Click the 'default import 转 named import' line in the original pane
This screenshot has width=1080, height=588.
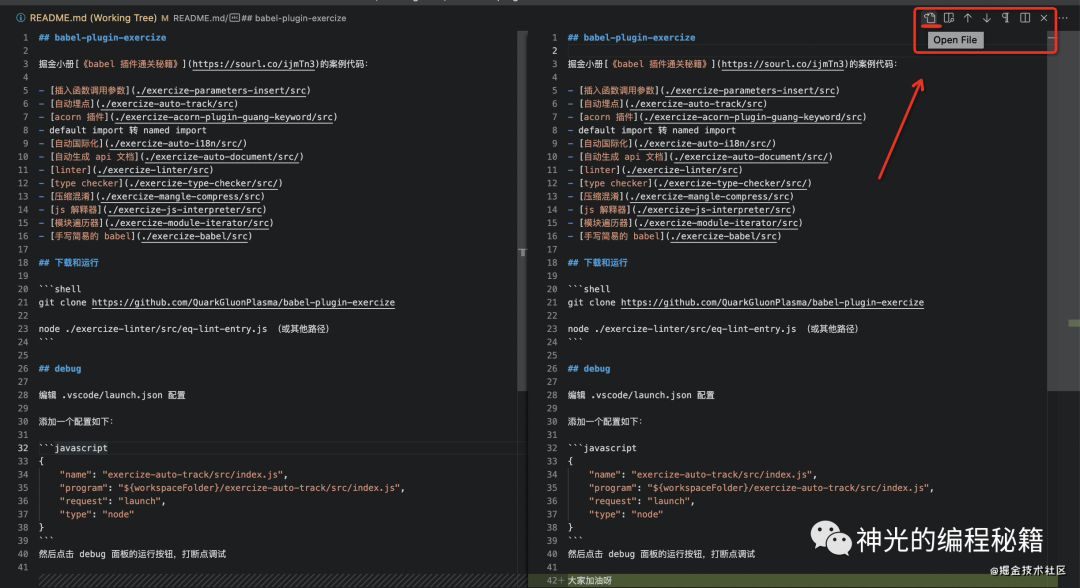point(123,130)
